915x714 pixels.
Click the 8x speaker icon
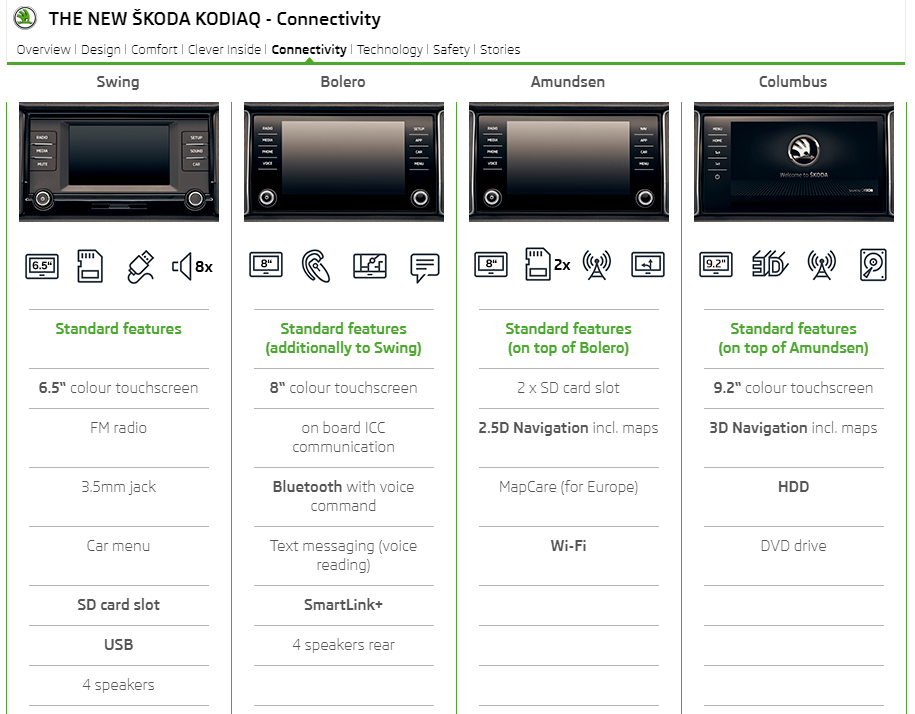click(x=192, y=267)
